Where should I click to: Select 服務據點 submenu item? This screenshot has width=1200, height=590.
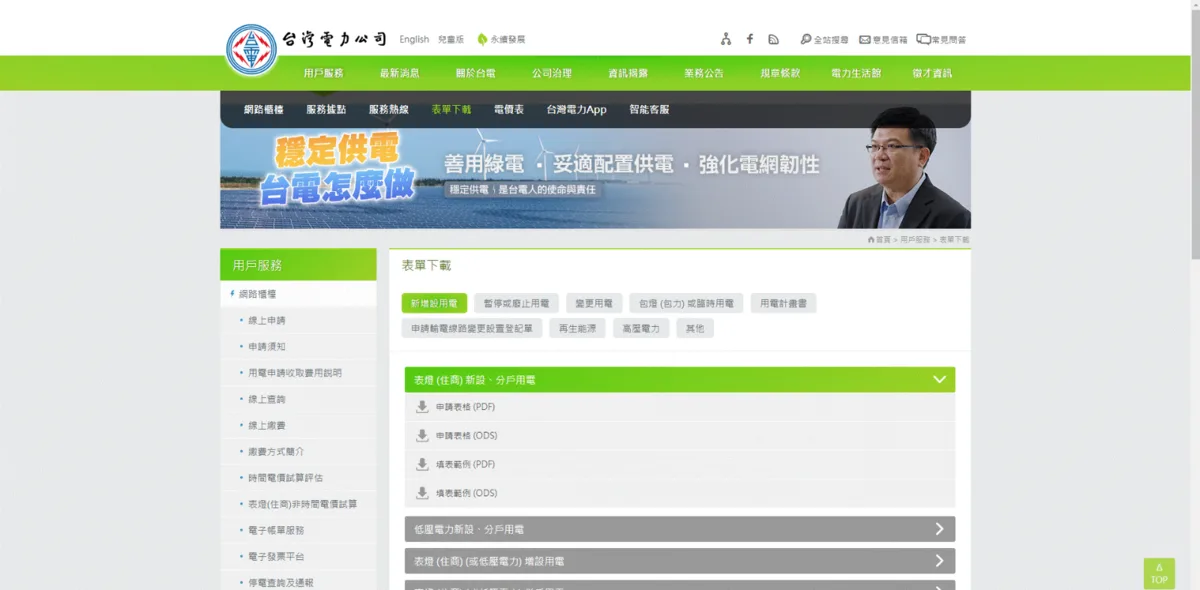pos(326,109)
